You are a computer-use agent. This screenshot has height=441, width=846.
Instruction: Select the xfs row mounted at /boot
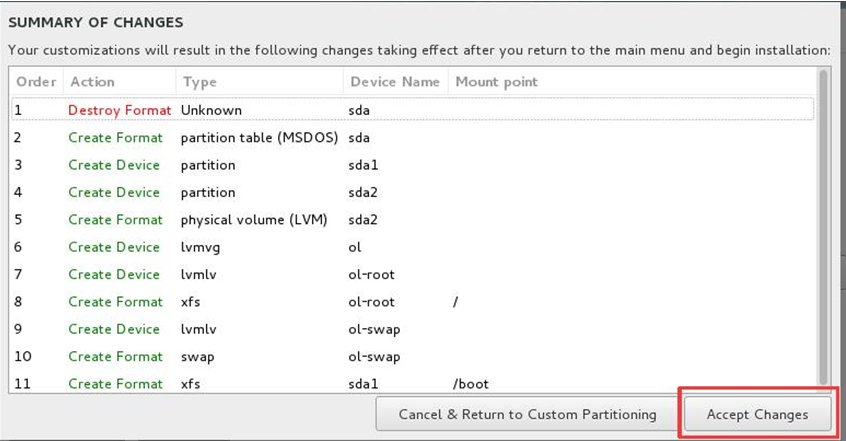click(x=413, y=383)
